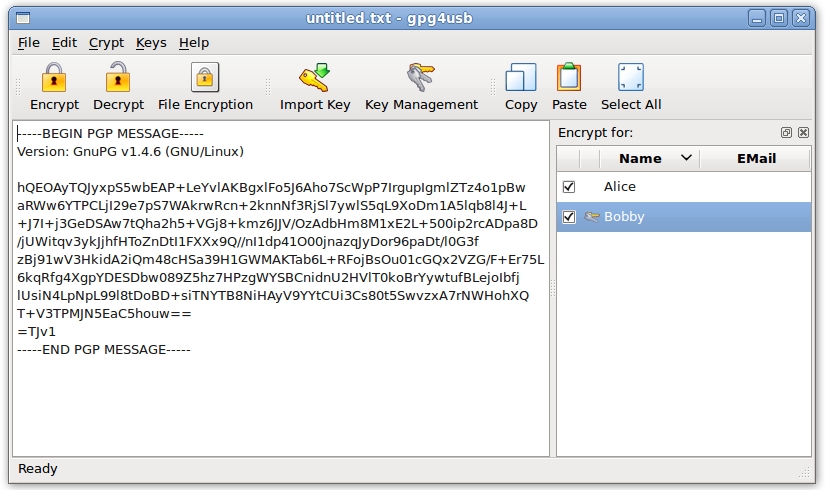Click the window resize grip in status bar
The height and width of the screenshot is (490, 825).
804,472
